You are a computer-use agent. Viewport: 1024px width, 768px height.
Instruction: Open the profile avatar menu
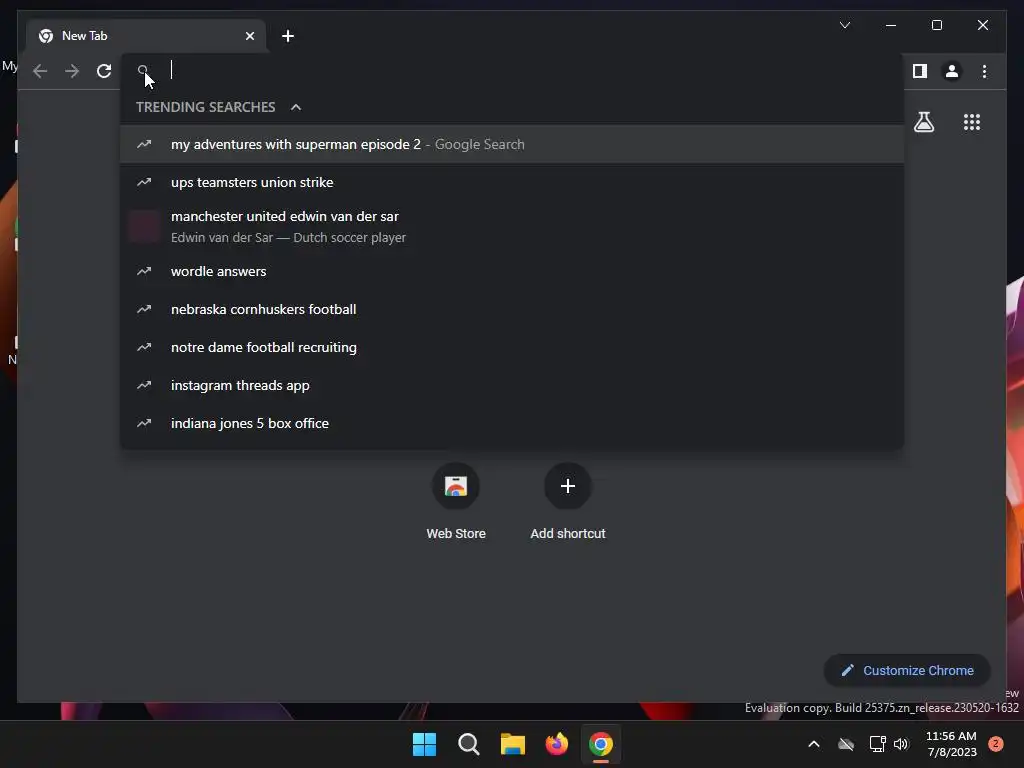(x=952, y=71)
